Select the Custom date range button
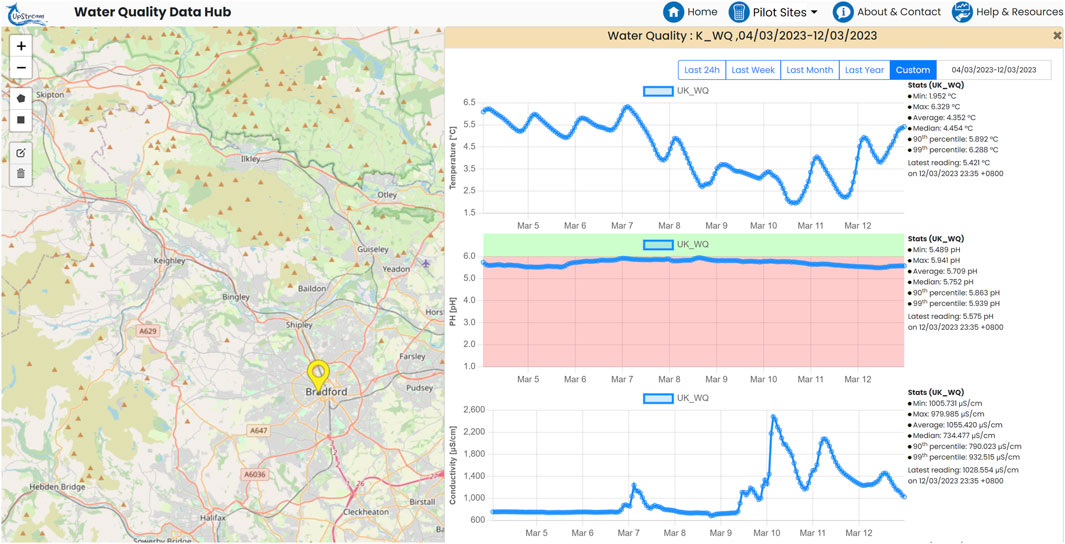Screen dimensions: 1065x544 coord(913,70)
